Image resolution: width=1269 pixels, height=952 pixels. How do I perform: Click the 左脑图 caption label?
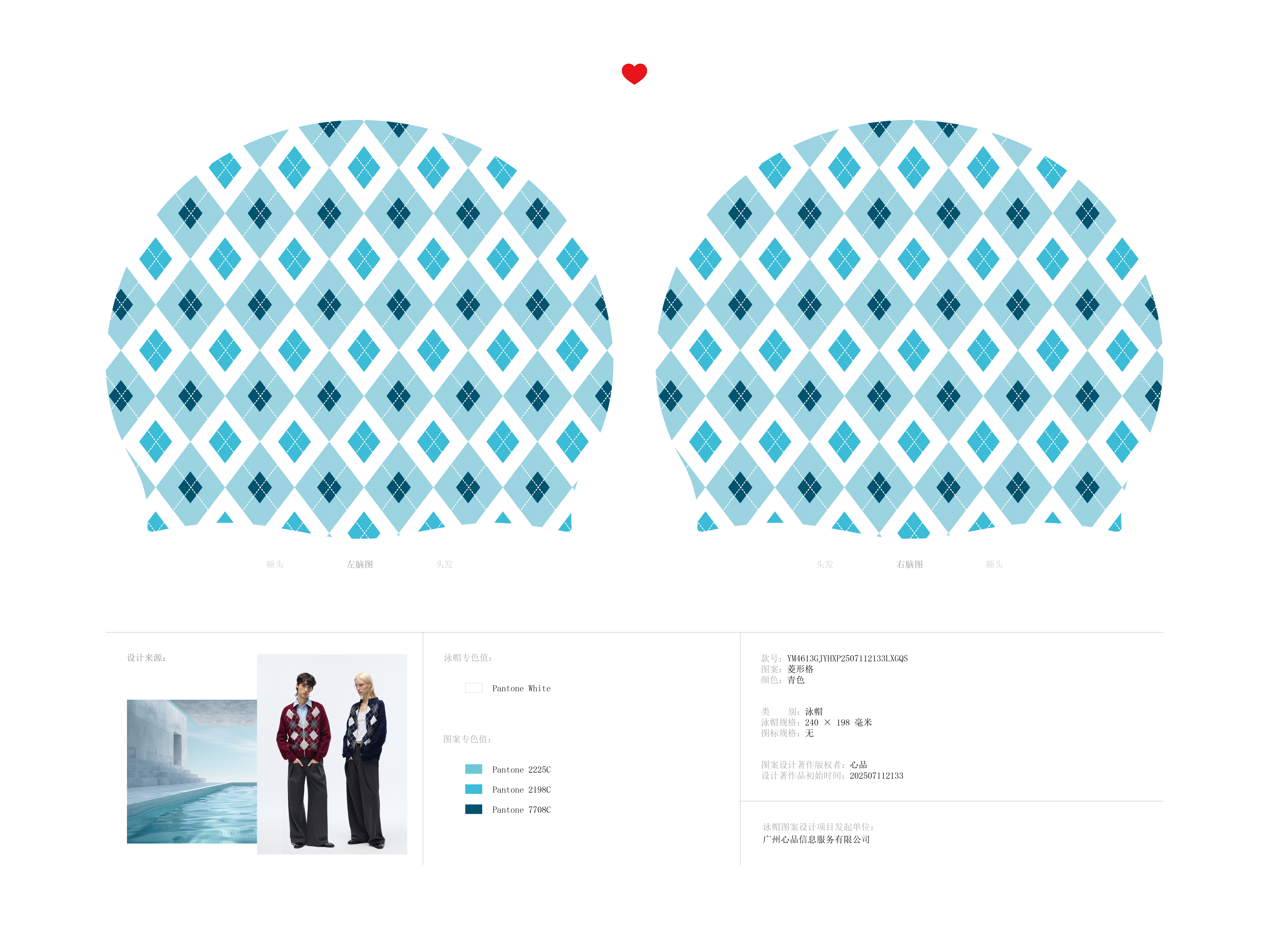(x=360, y=564)
